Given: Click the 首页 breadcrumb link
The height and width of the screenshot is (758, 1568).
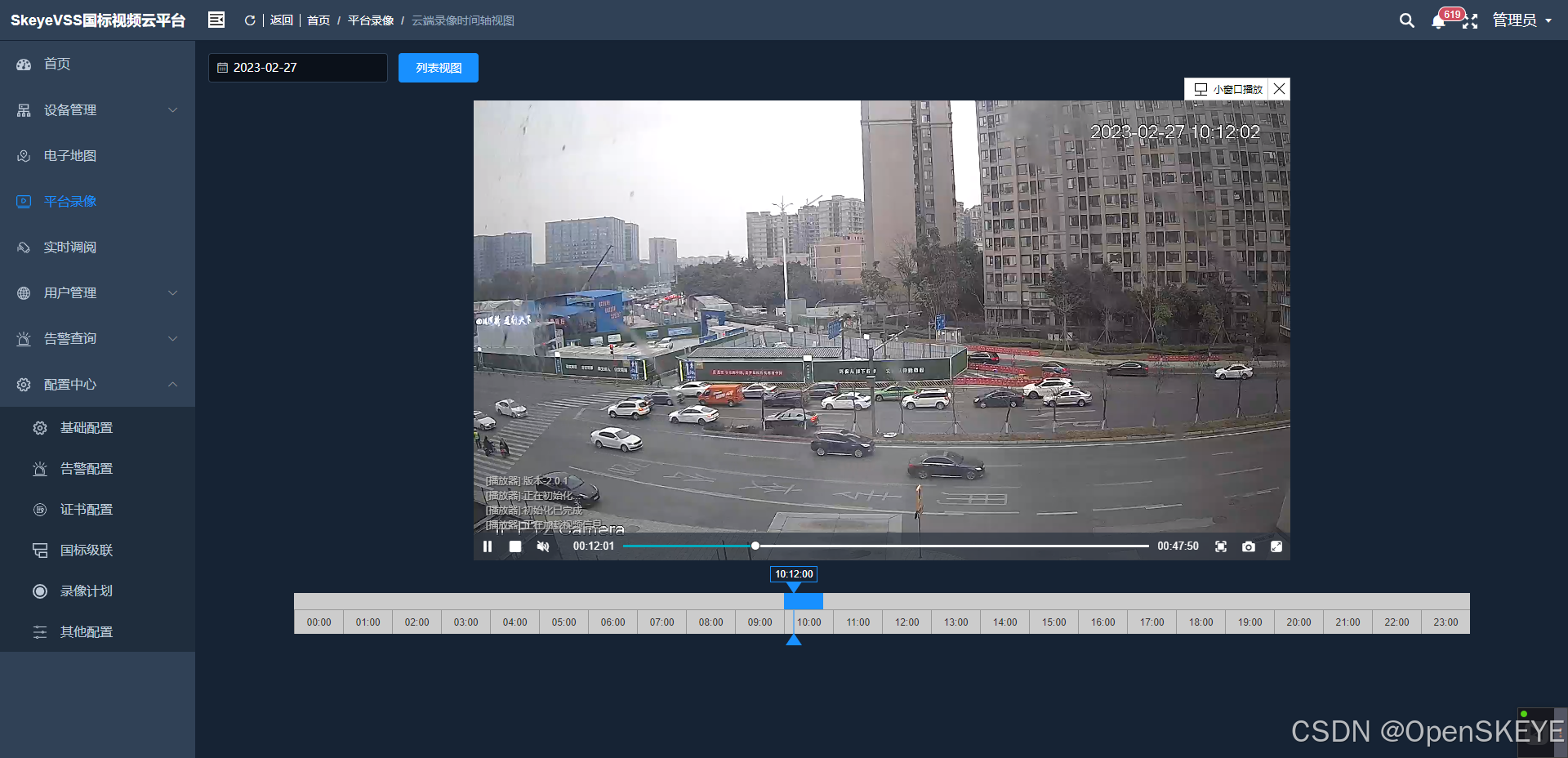Looking at the screenshot, I should pos(318,20).
